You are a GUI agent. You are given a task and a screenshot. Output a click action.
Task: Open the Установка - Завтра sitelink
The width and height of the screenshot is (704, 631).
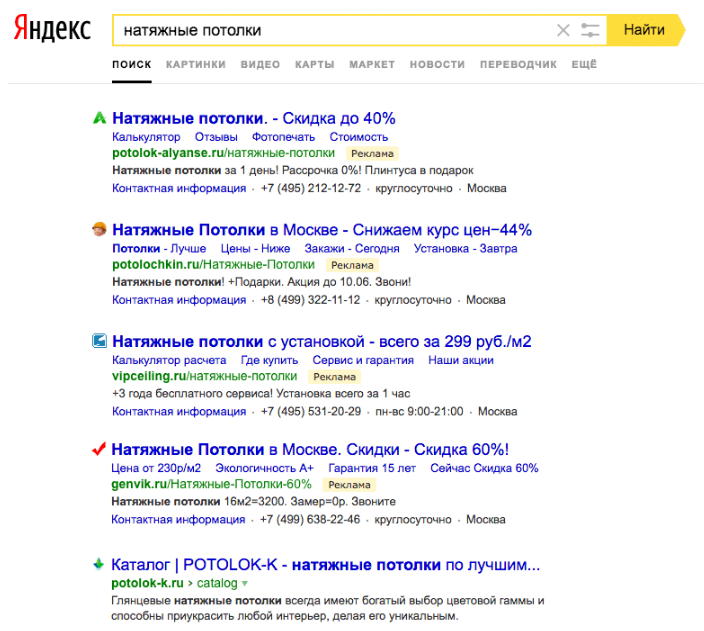coord(466,248)
